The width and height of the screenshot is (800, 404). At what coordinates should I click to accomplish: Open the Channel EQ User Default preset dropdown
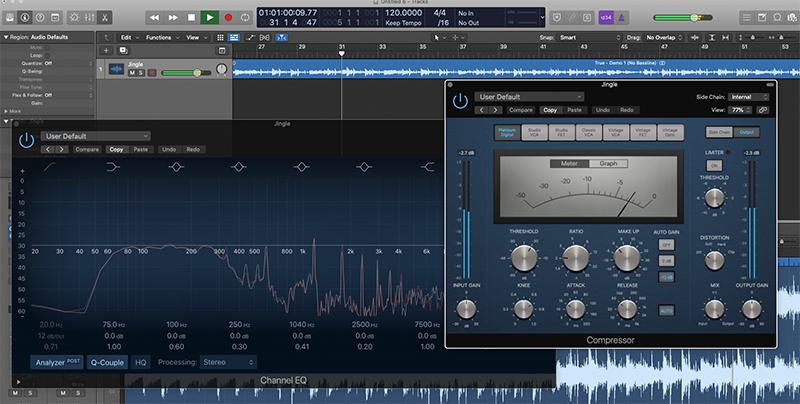pos(95,136)
